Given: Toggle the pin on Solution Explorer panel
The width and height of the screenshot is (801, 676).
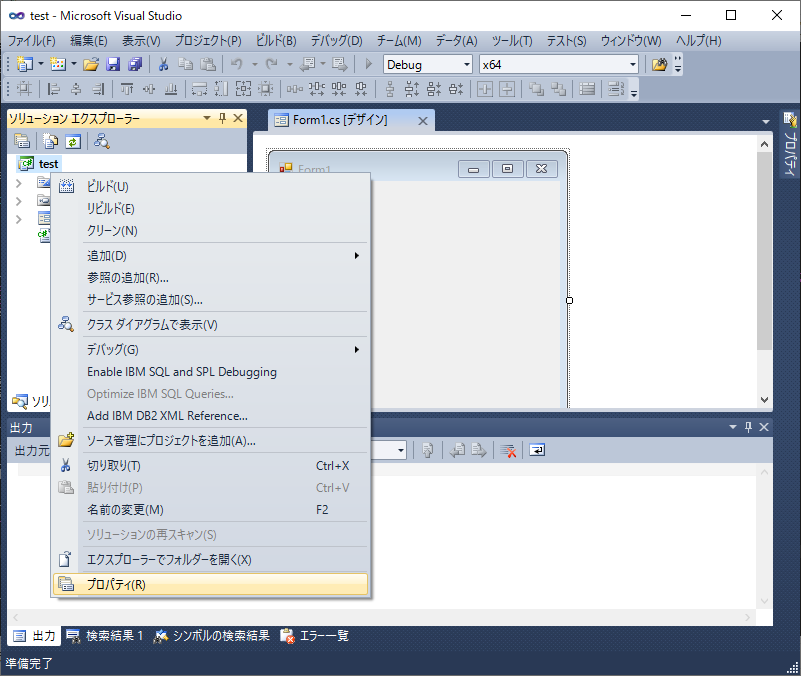Looking at the screenshot, I should [222, 119].
